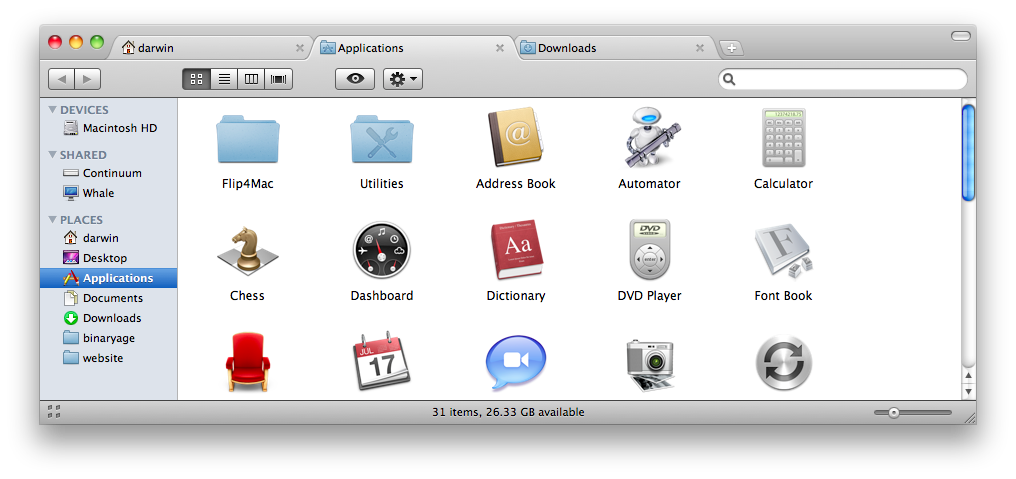
Task: Switch to list view
Action: point(224,79)
